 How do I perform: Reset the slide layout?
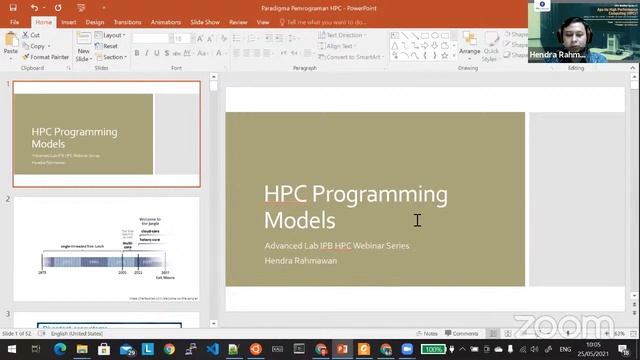pyautogui.click(x=107, y=46)
